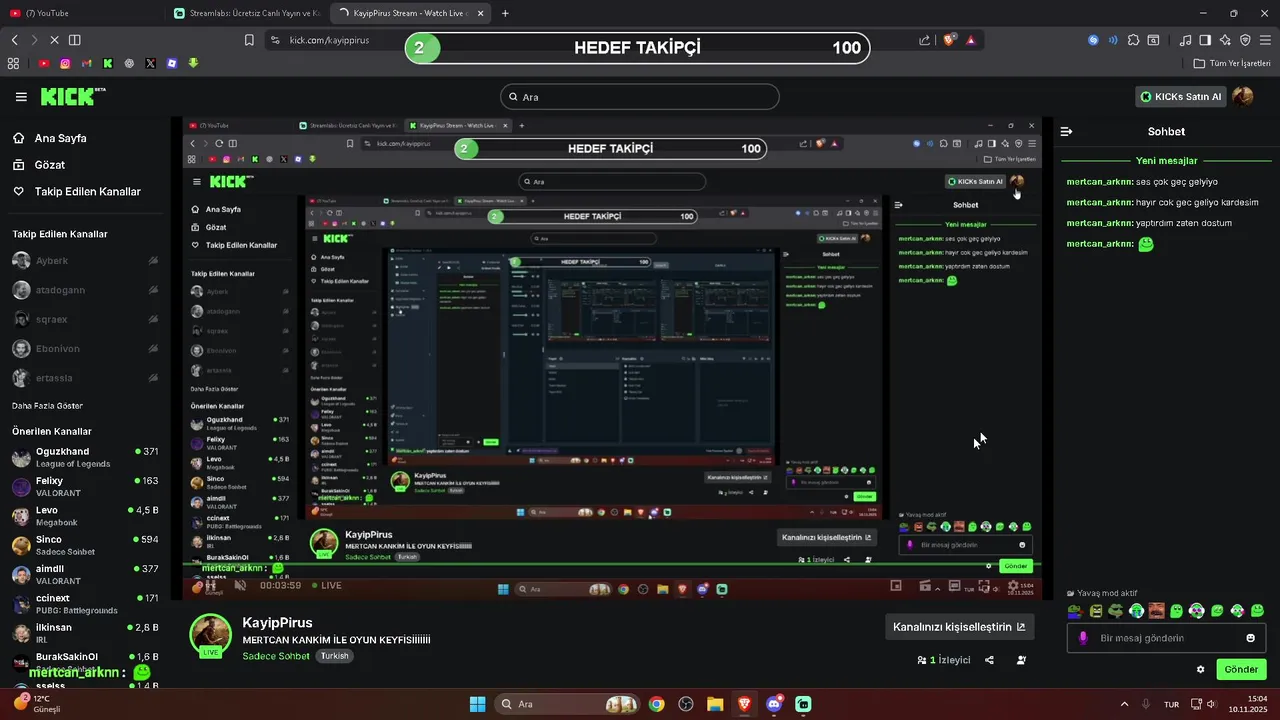Go to Ana Sayfa in Kick sidebar
This screenshot has width=1280, height=720.
49,138
